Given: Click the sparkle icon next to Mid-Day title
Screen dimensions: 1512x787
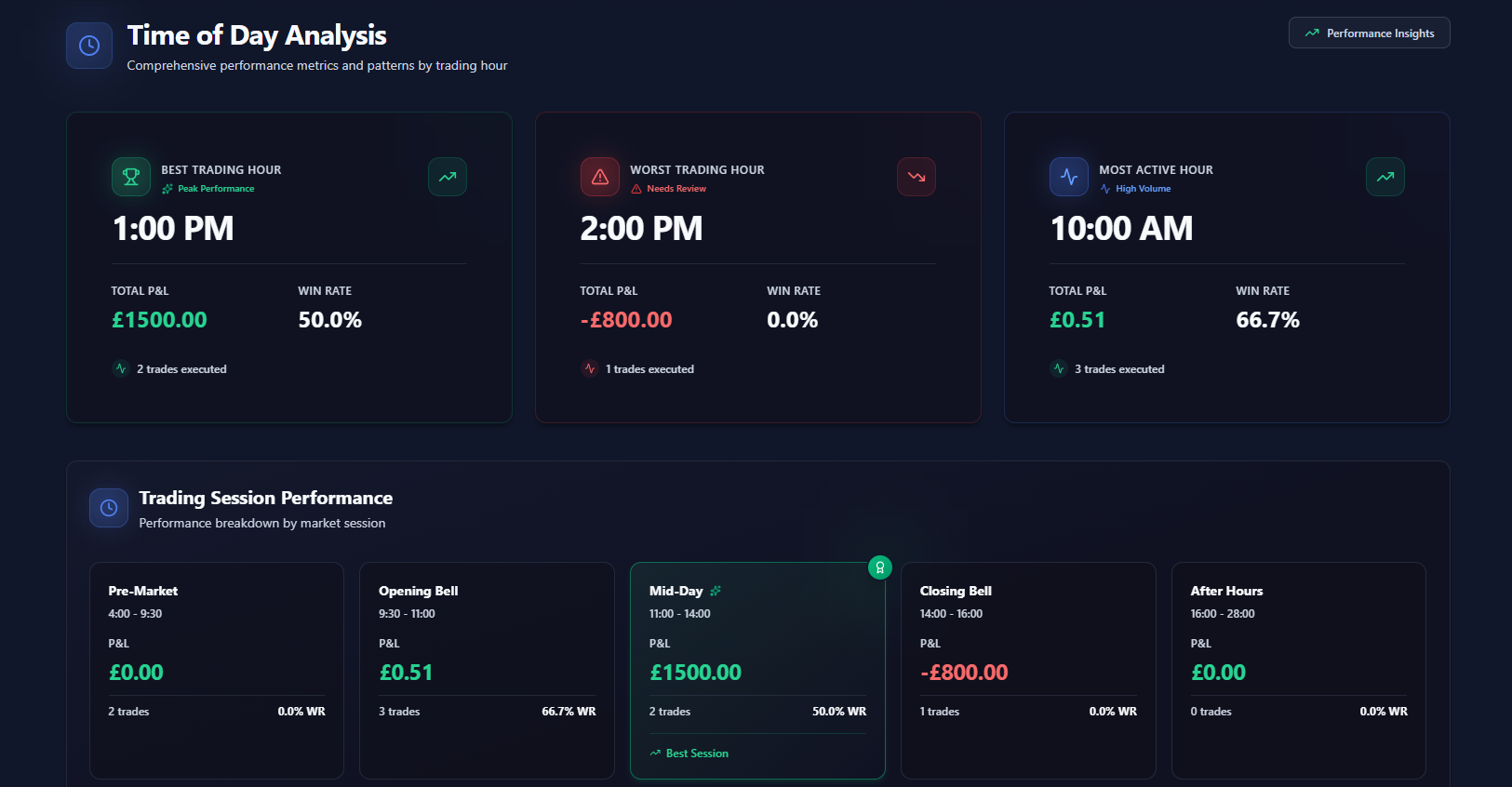Looking at the screenshot, I should tap(716, 591).
